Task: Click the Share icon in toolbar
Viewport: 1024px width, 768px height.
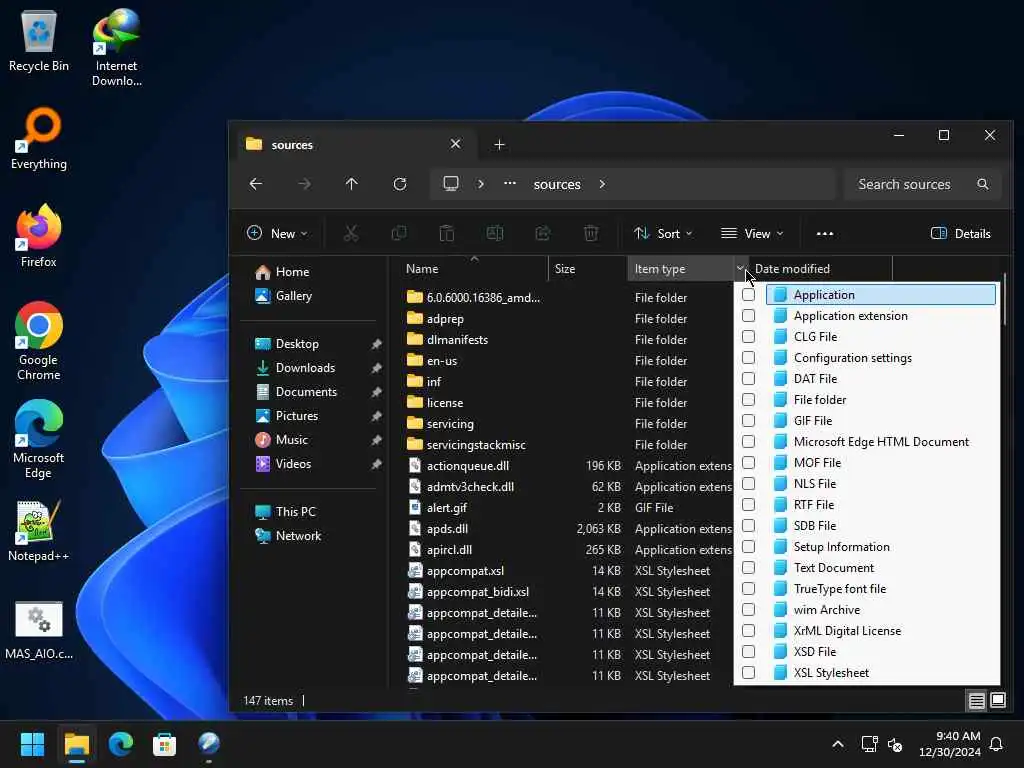Action: click(543, 233)
